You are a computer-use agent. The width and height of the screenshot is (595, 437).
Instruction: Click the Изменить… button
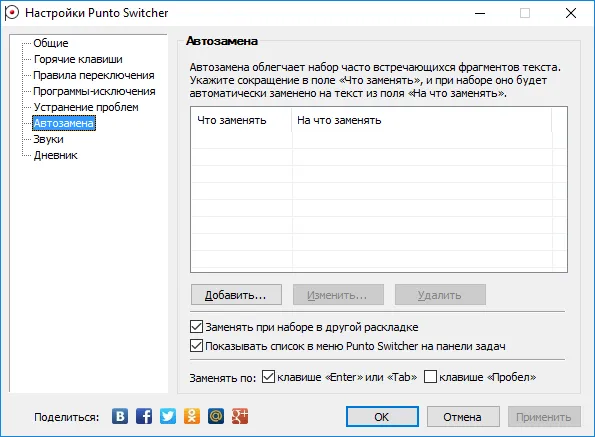[x=338, y=295]
